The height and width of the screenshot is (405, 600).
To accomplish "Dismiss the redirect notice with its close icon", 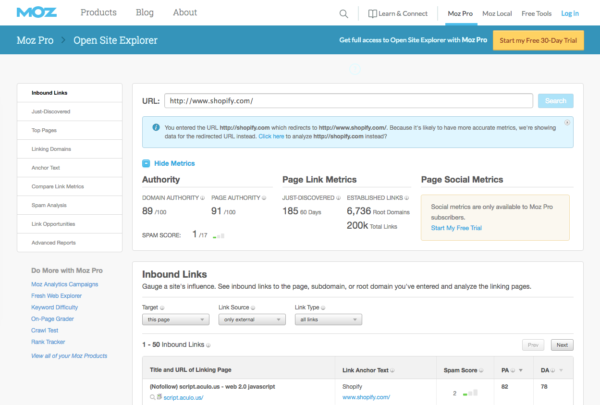I will [x=567, y=122].
